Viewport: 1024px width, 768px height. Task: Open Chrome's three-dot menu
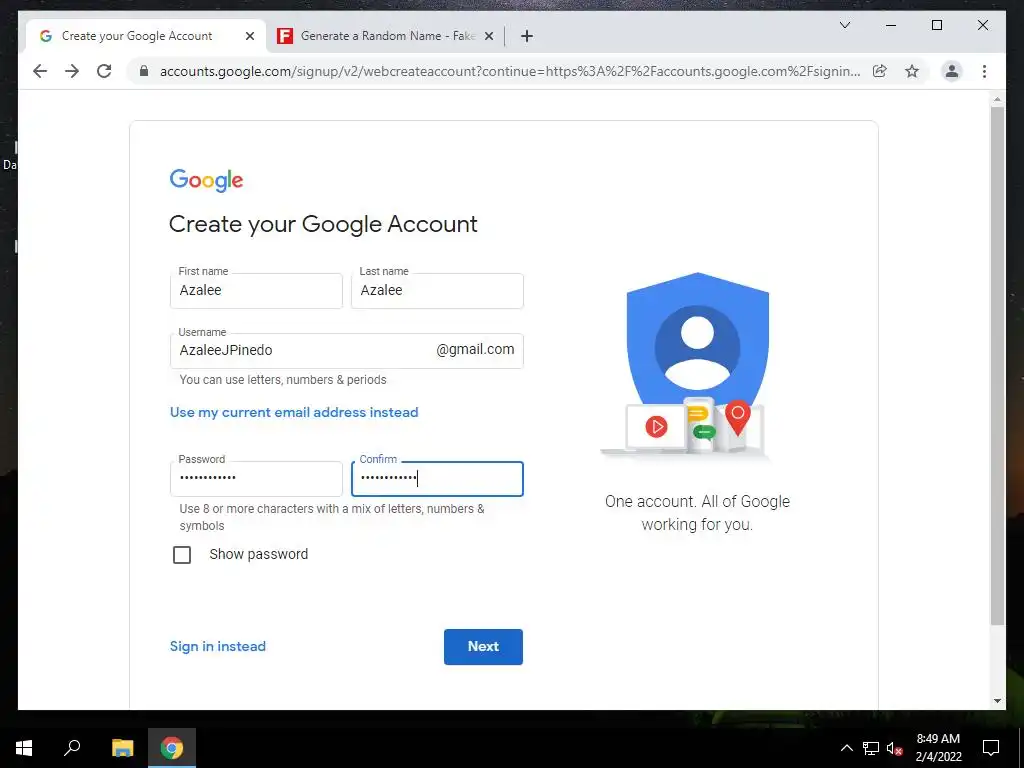point(984,71)
